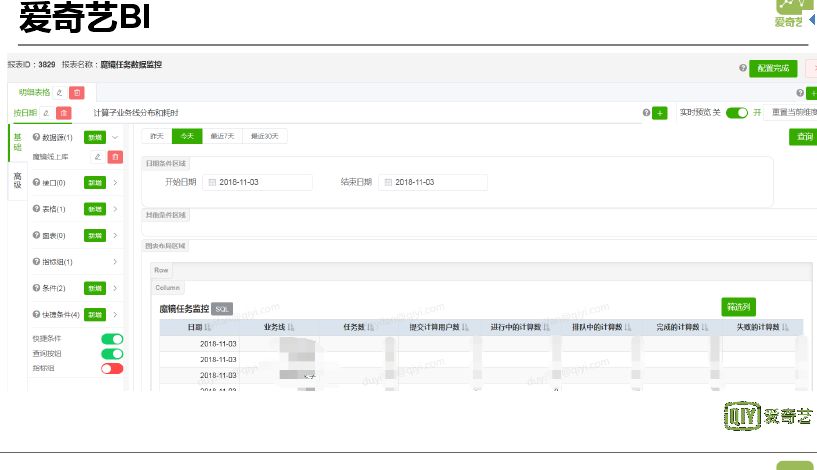
Task: Add new 数据源 with 新增 button
Action: click(x=95, y=138)
